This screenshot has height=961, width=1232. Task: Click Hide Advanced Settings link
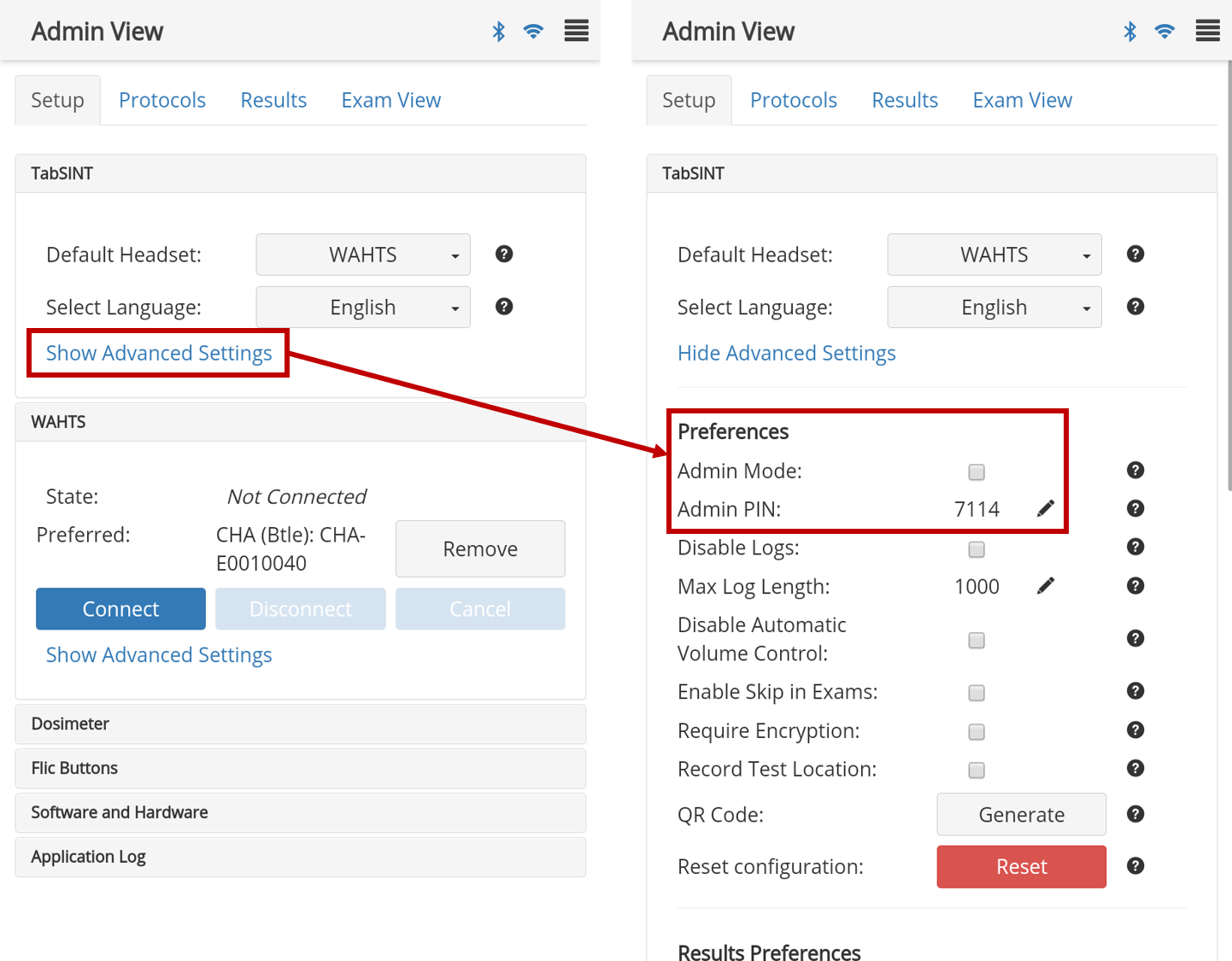click(786, 354)
